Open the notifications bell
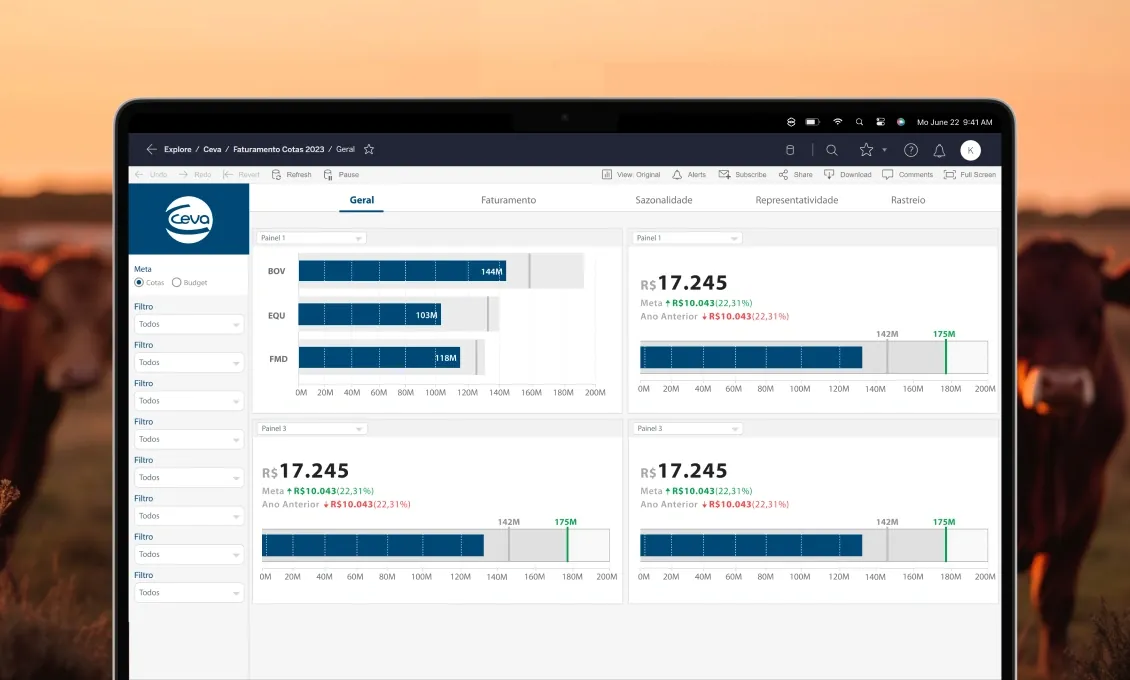1130x680 pixels. click(939, 150)
